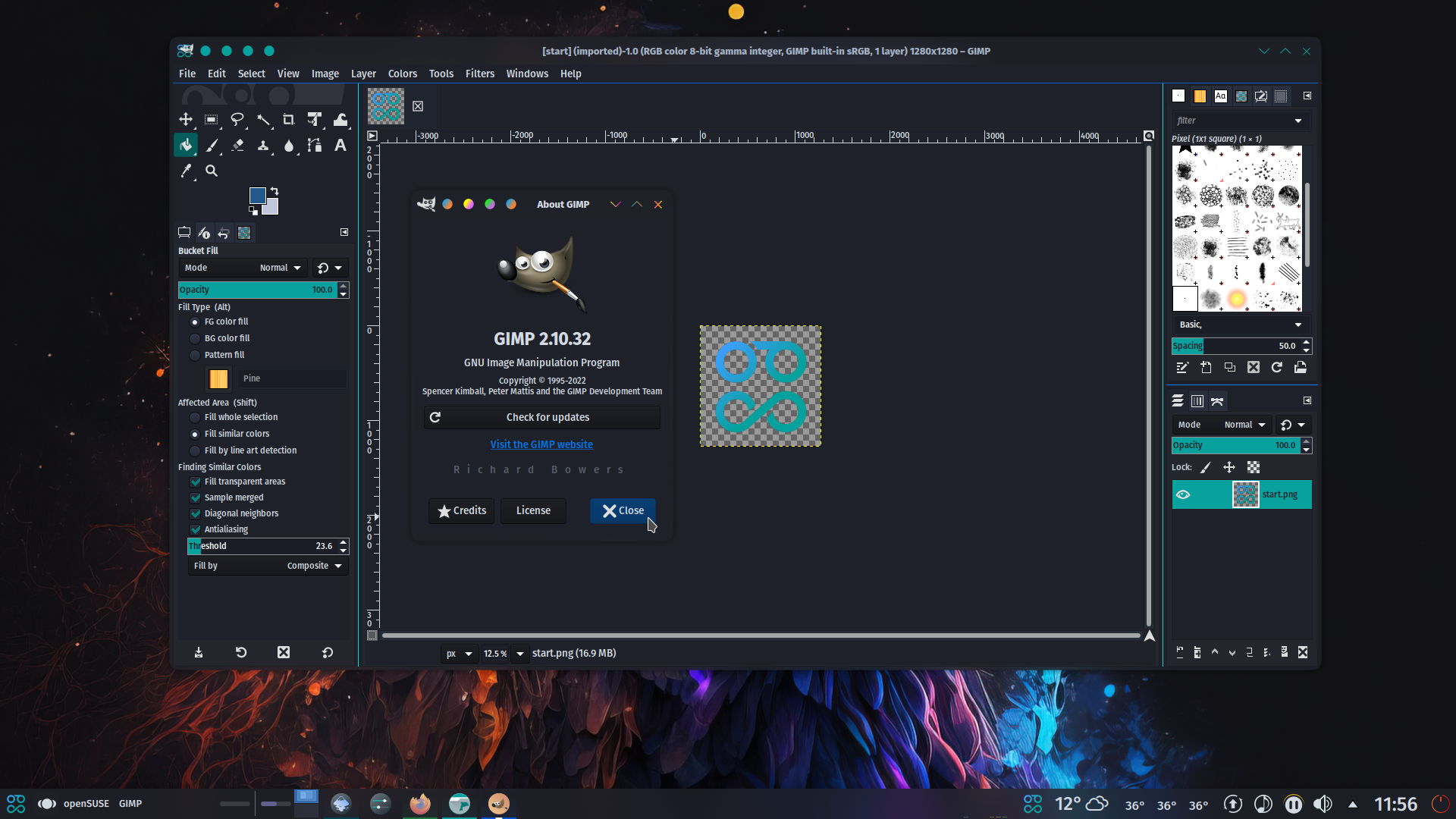Select the Text tool
The image size is (1456, 819).
click(x=340, y=146)
